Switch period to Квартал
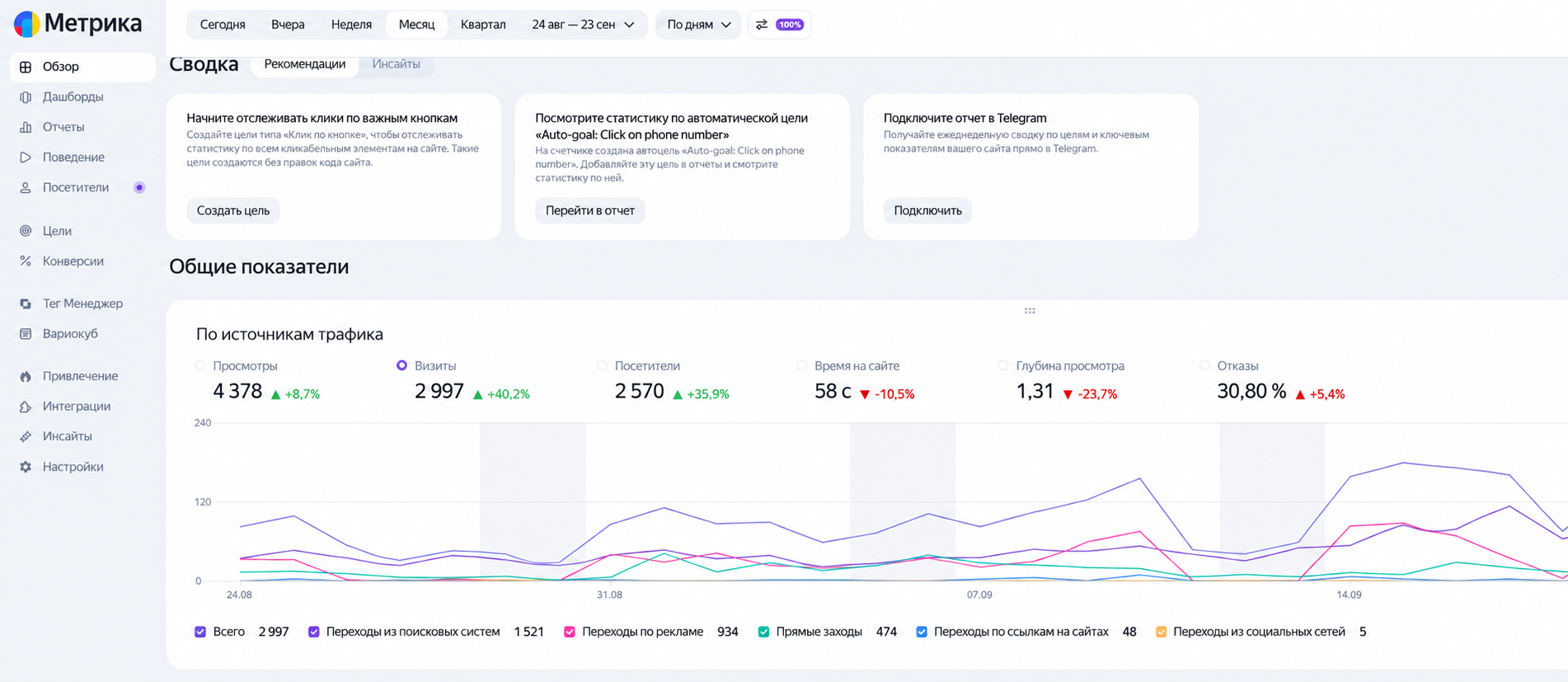This screenshot has width=1568, height=682. (x=483, y=25)
